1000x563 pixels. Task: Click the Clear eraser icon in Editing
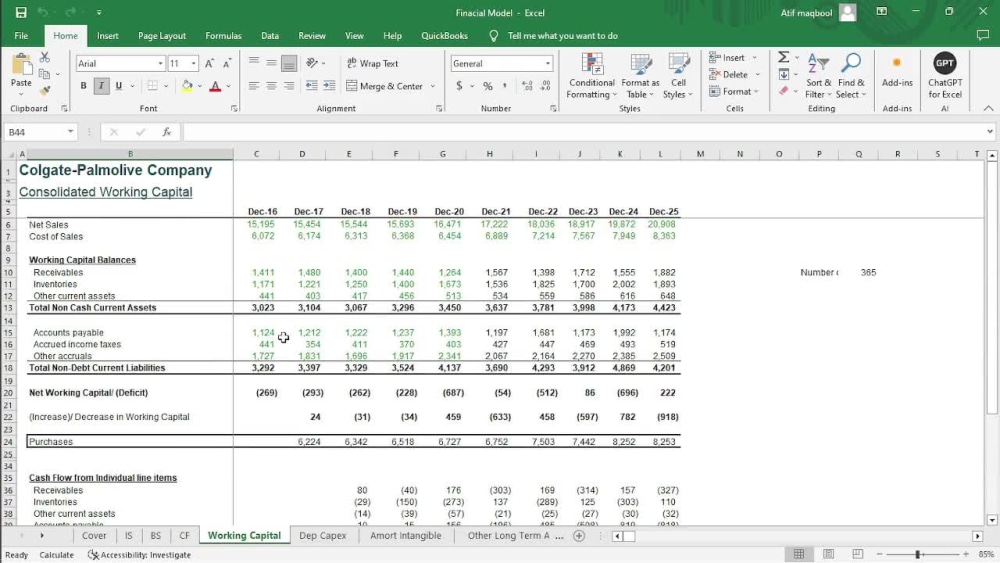point(784,91)
